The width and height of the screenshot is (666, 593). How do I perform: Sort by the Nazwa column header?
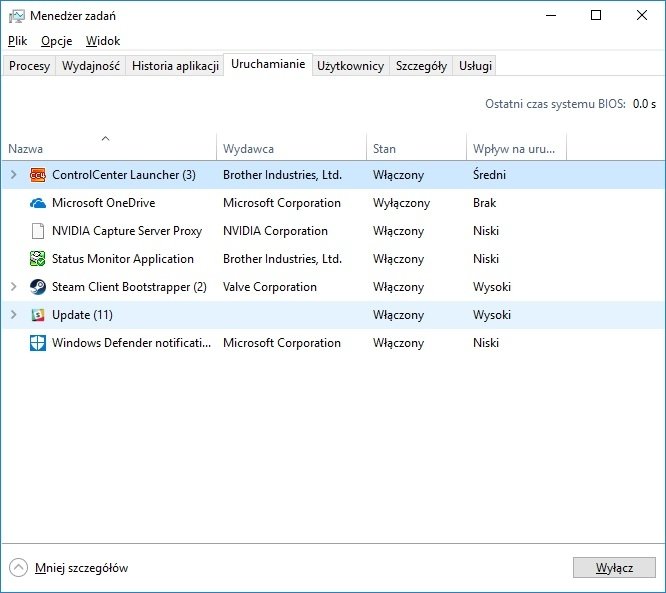point(109,147)
